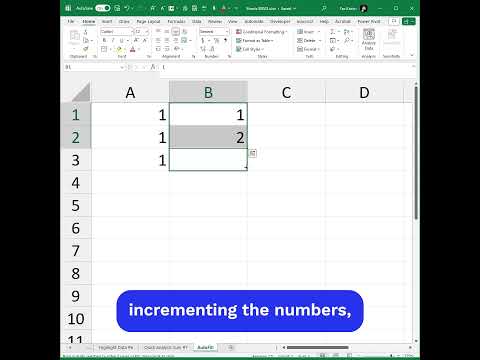
Task: Click the Find & Select icon
Action: (x=347, y=40)
